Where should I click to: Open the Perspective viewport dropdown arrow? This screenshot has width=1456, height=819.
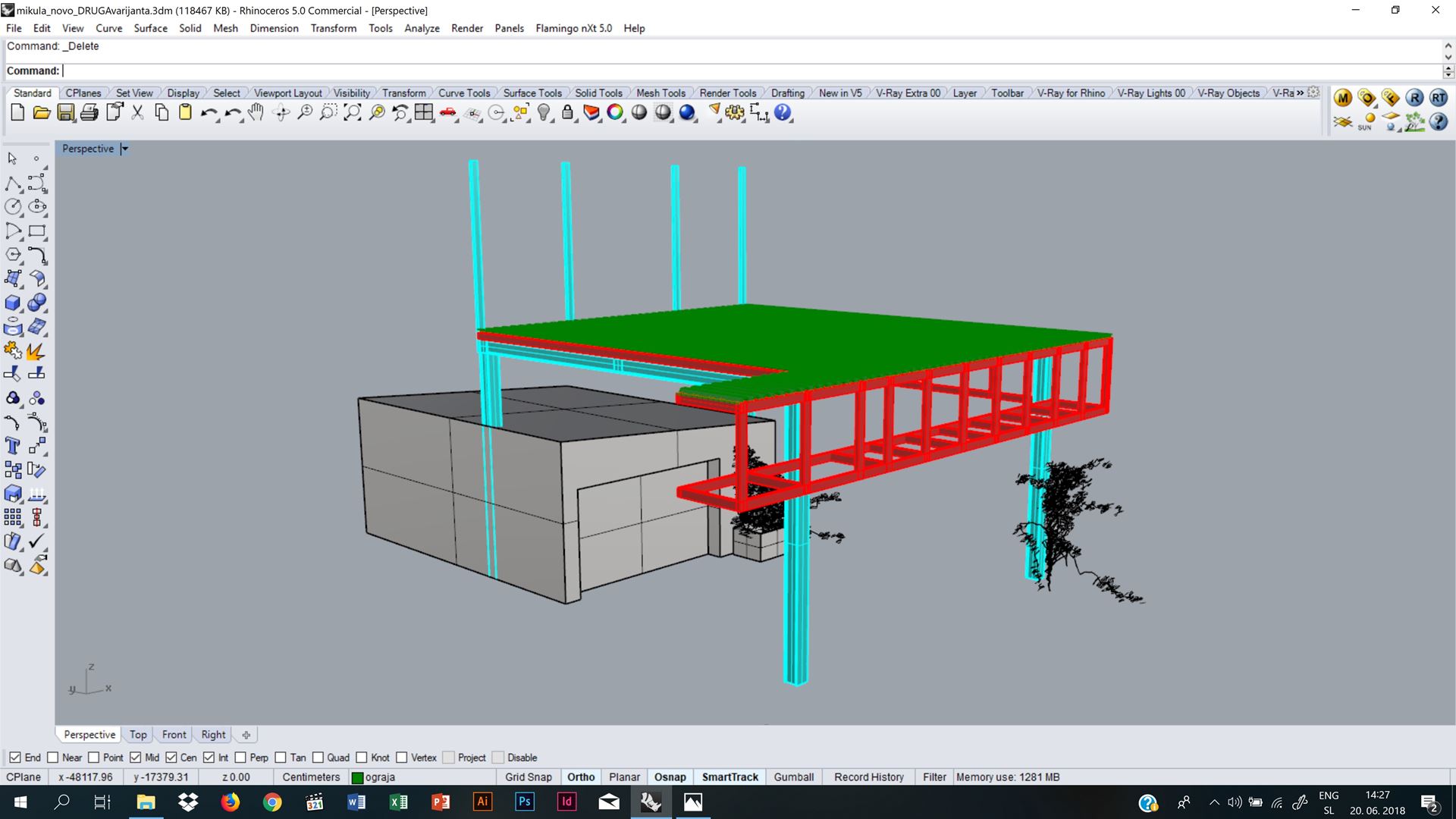tap(125, 149)
